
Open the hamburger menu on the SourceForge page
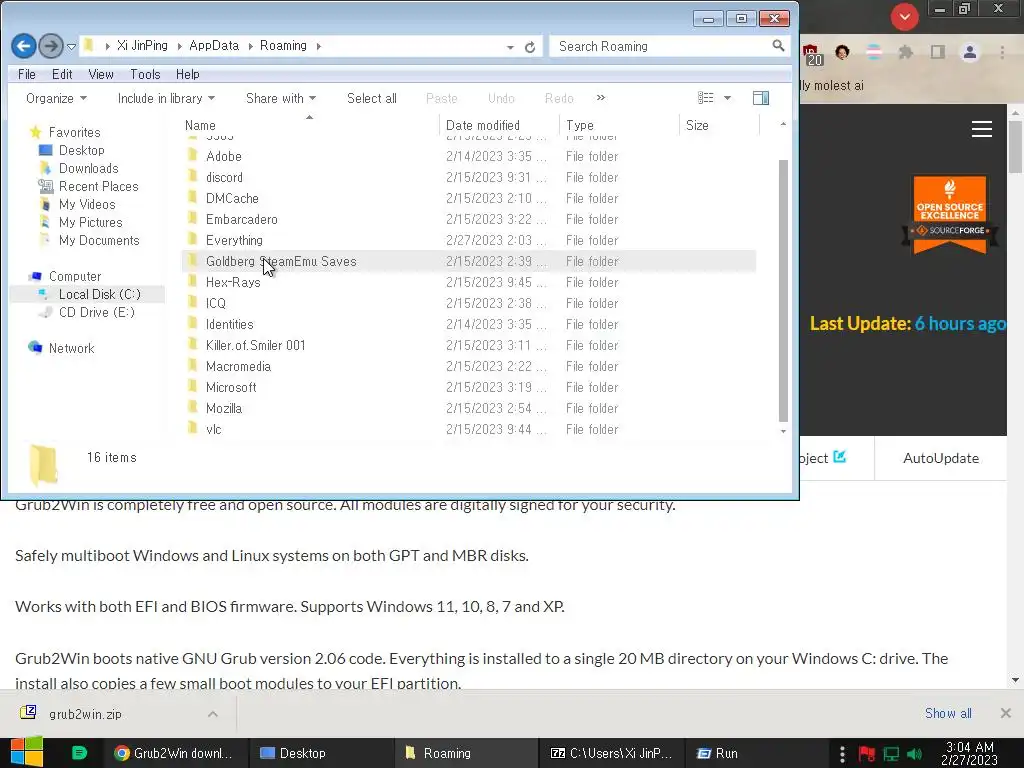pyautogui.click(x=982, y=129)
